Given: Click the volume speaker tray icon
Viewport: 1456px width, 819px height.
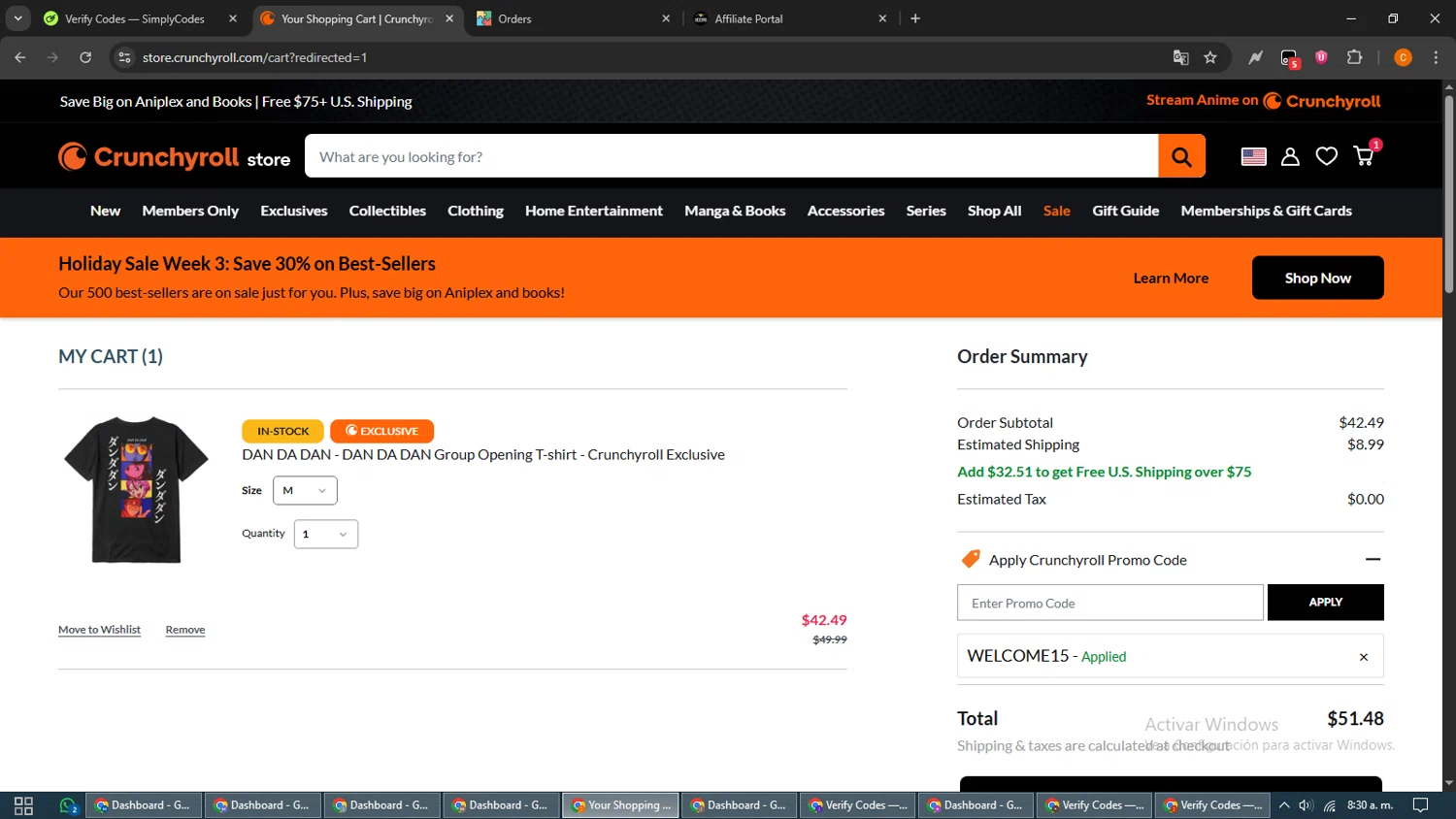Looking at the screenshot, I should tap(1306, 805).
